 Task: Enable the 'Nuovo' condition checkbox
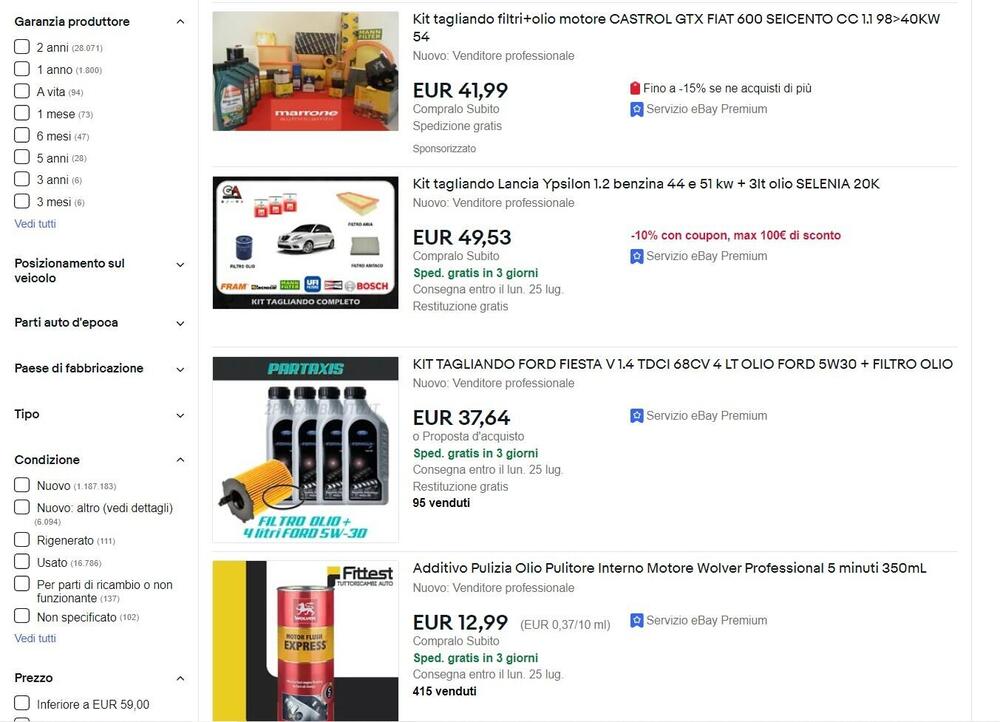pyautogui.click(x=22, y=485)
